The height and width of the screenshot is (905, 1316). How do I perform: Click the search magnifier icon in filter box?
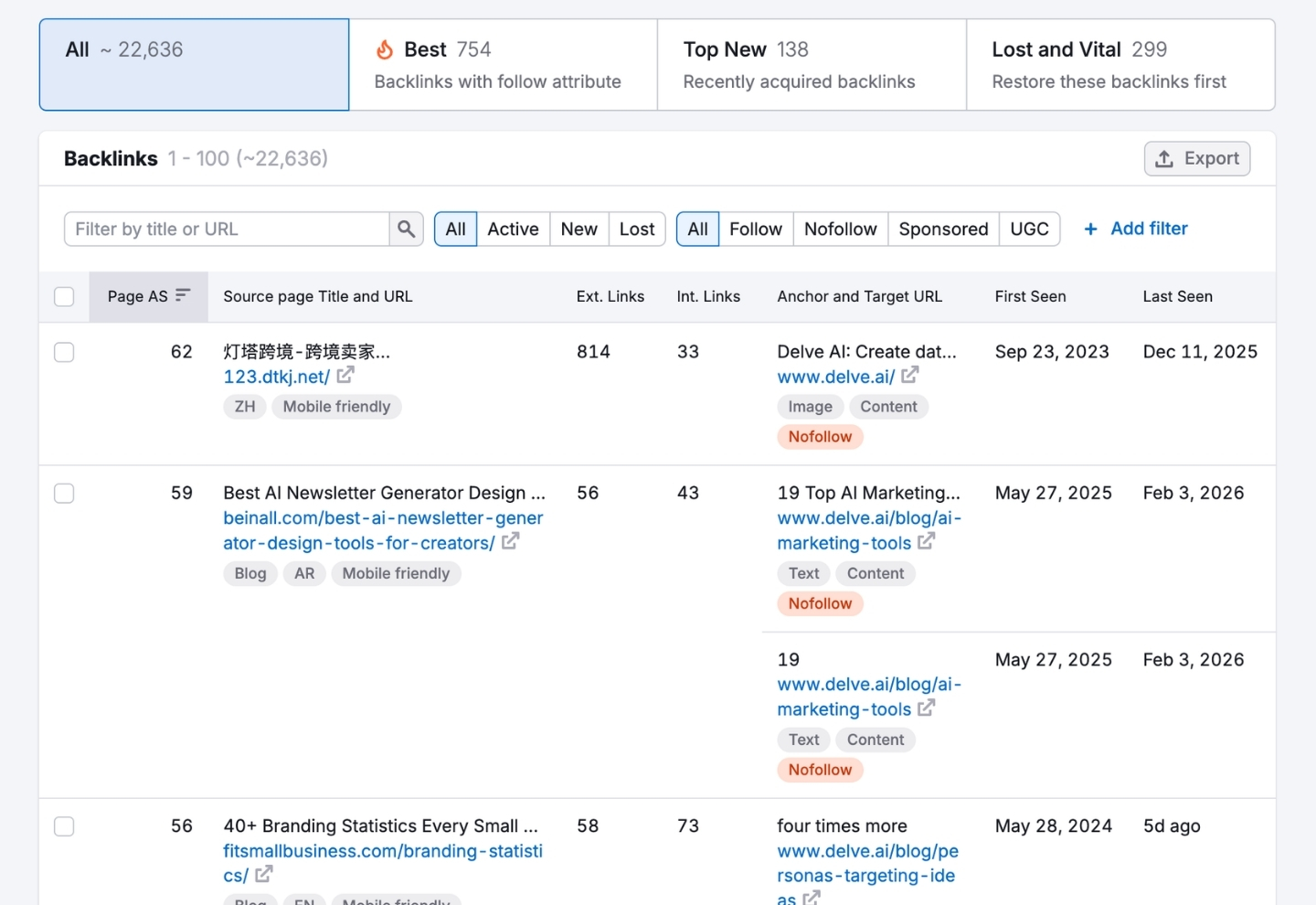tap(407, 229)
